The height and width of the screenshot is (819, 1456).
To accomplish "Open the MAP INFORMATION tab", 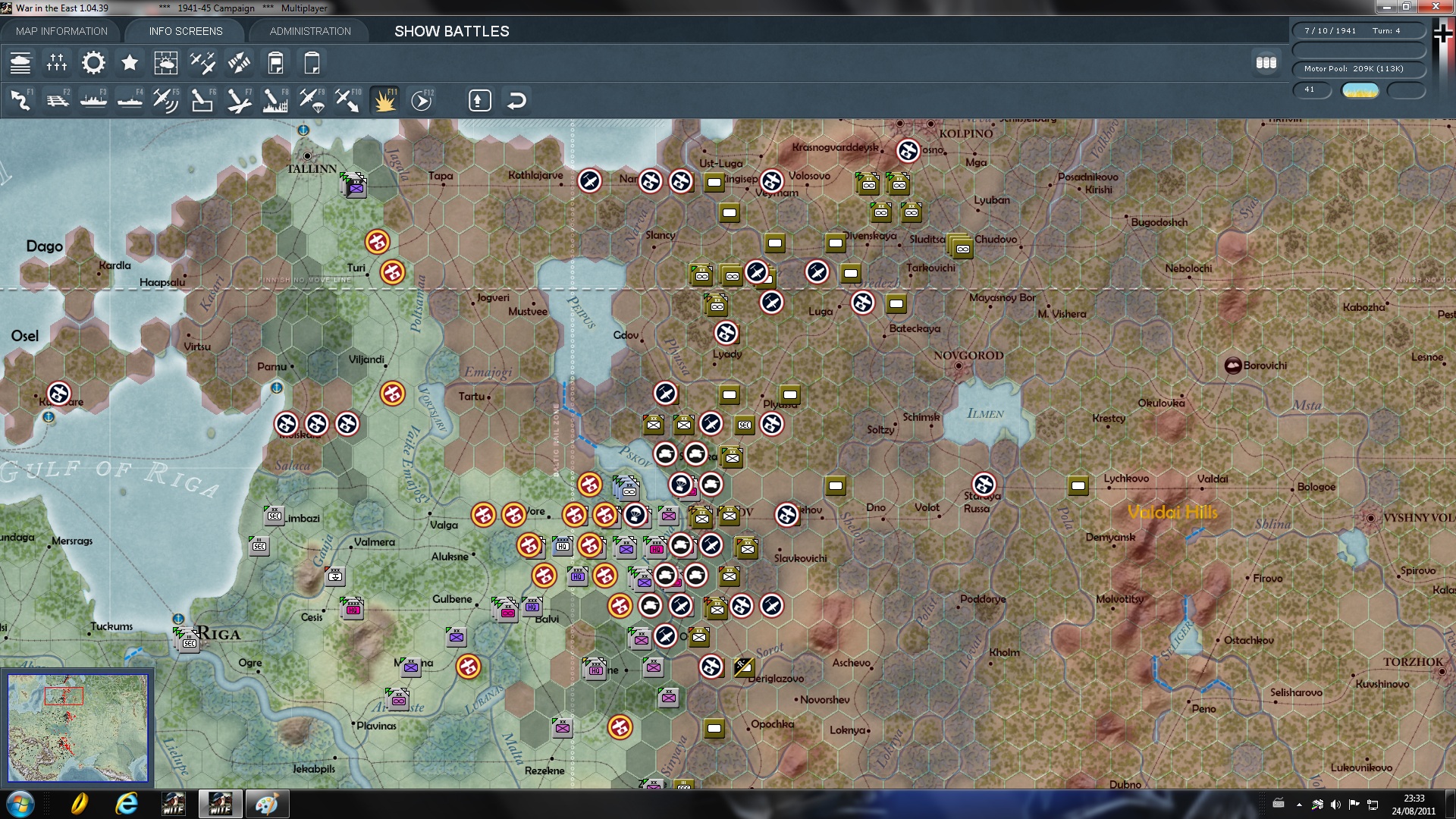I will click(x=61, y=31).
